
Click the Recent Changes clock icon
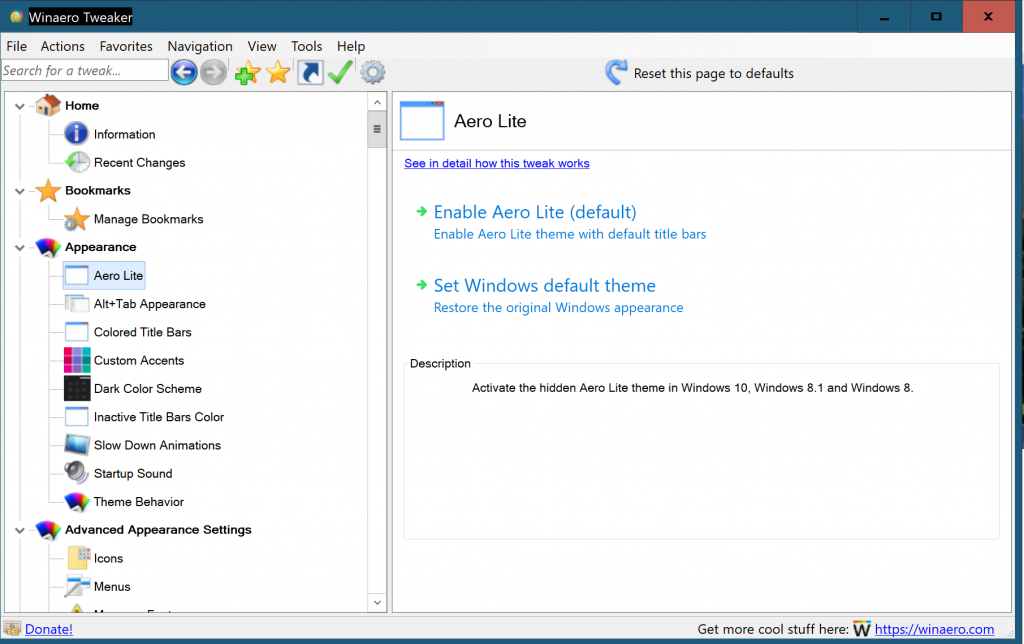pyautogui.click(x=77, y=162)
